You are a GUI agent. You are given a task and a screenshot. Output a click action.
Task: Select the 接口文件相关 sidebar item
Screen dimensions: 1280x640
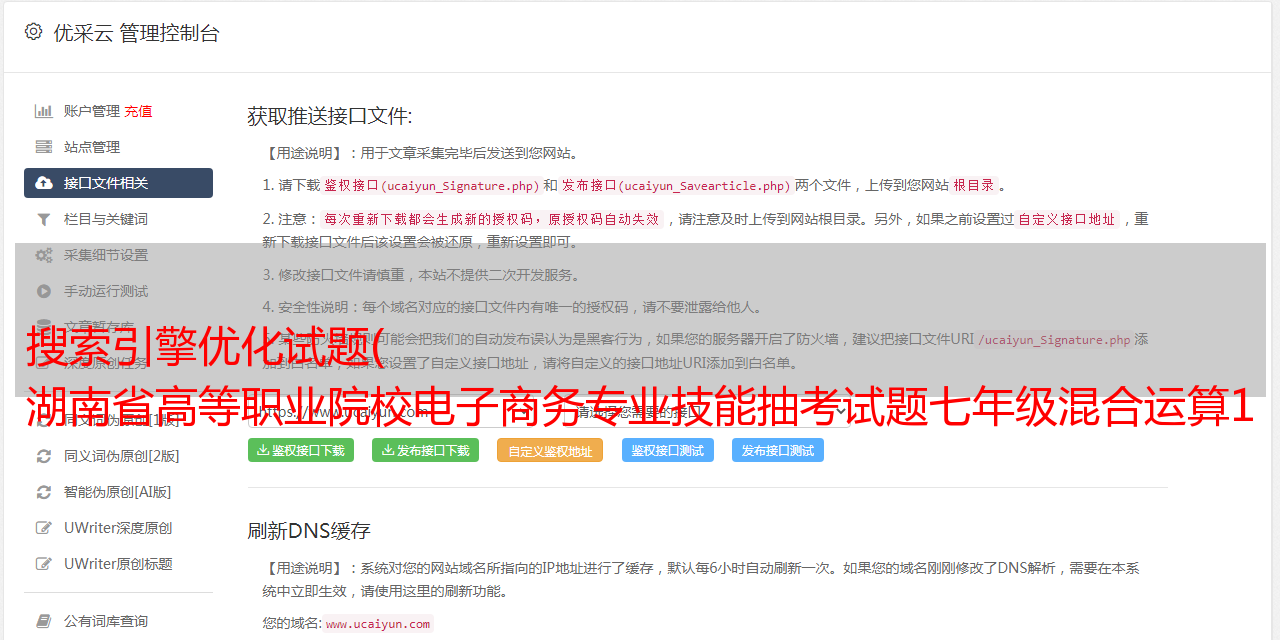[118, 183]
